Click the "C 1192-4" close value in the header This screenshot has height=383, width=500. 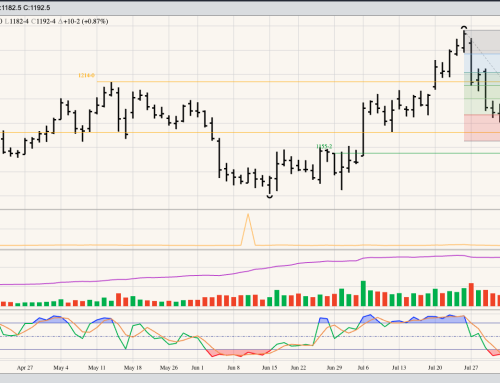(43, 21)
